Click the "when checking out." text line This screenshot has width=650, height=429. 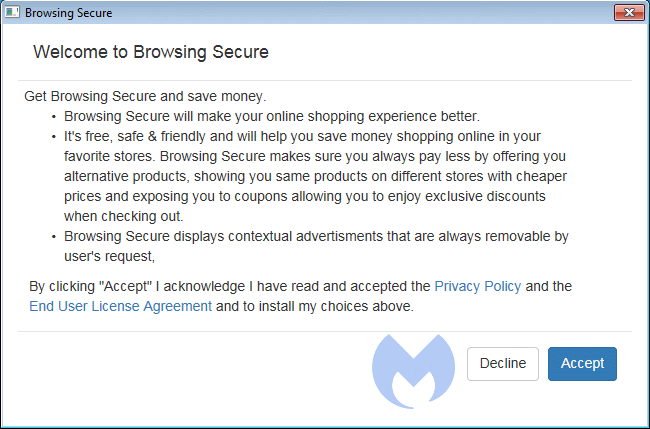point(124,216)
